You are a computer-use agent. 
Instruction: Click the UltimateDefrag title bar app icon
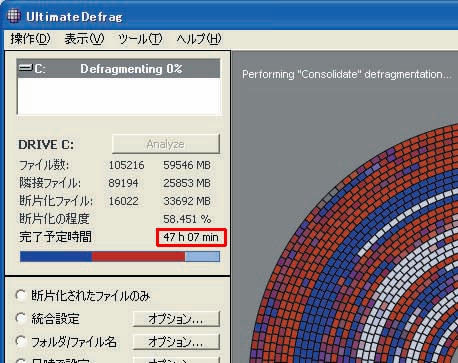pyautogui.click(x=14, y=16)
